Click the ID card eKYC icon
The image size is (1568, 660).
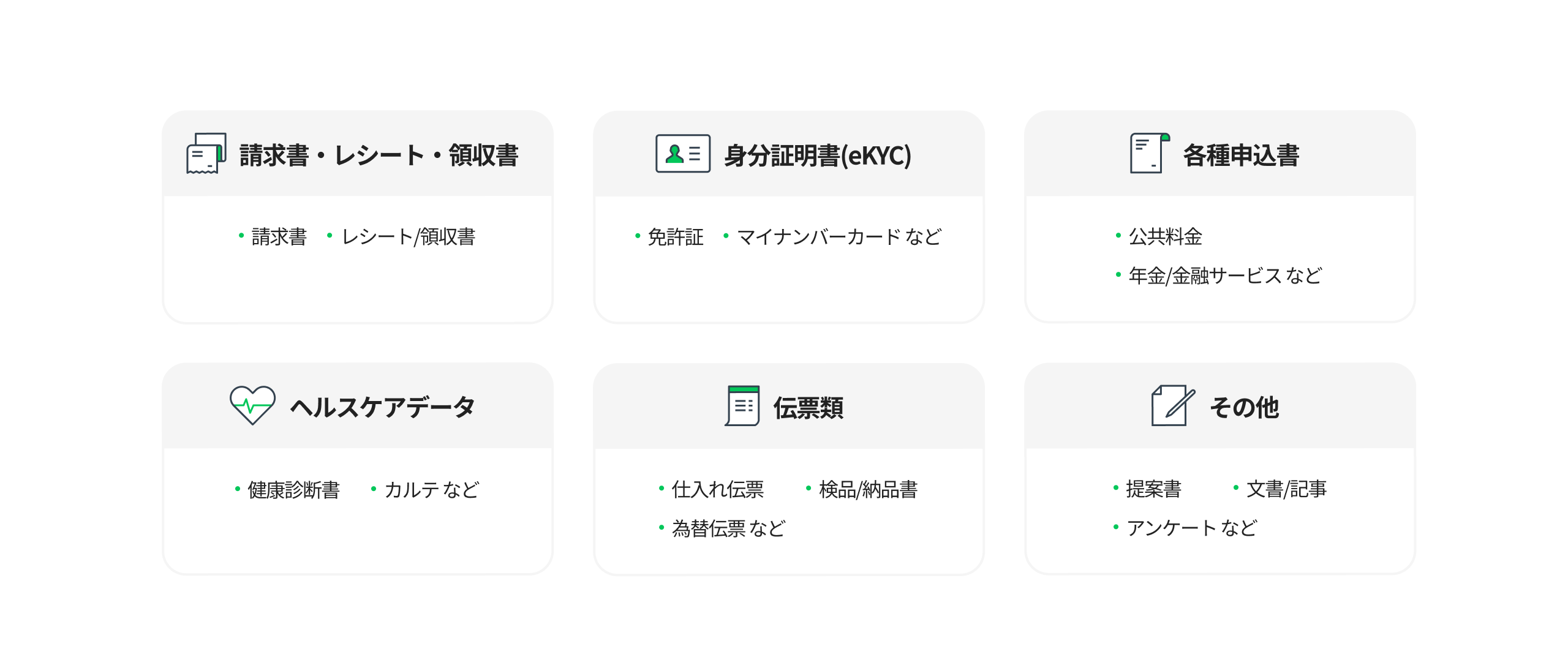[x=683, y=154]
